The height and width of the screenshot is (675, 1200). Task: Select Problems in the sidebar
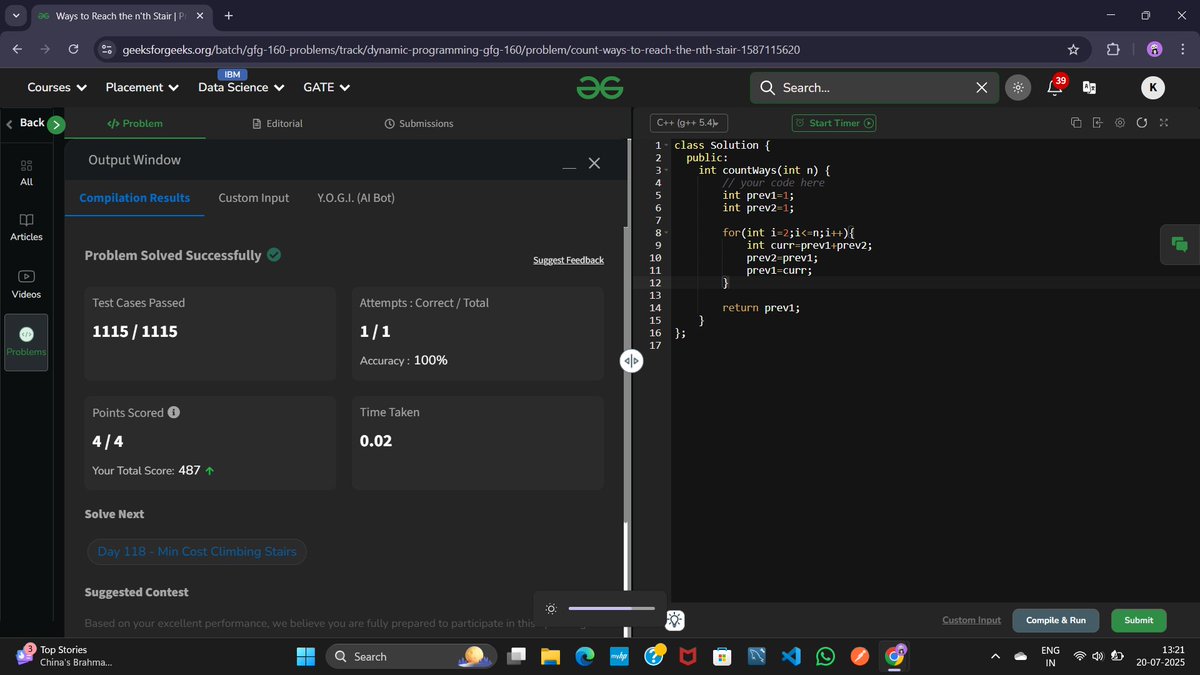[26, 342]
